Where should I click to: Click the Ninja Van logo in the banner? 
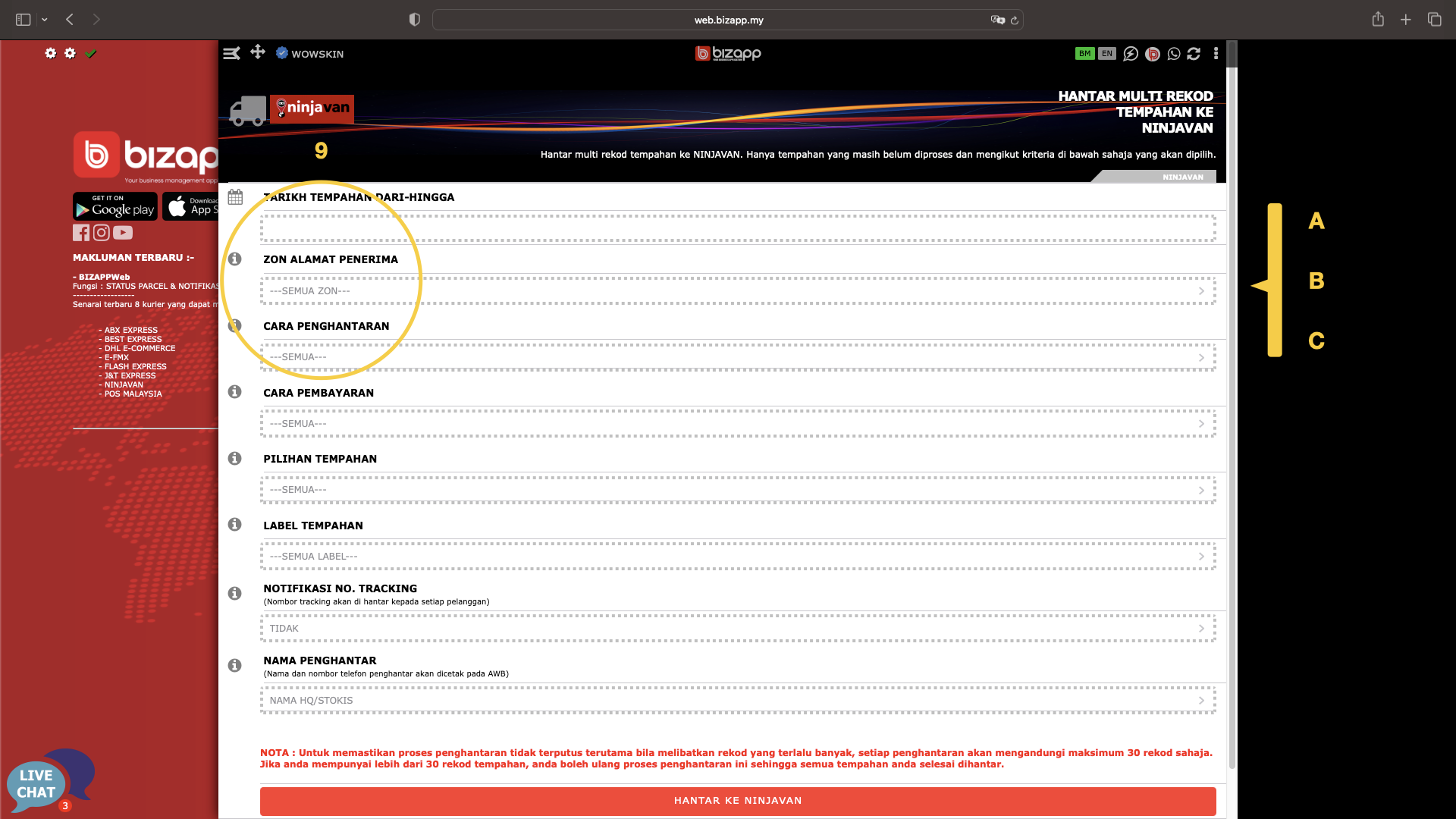(312, 108)
